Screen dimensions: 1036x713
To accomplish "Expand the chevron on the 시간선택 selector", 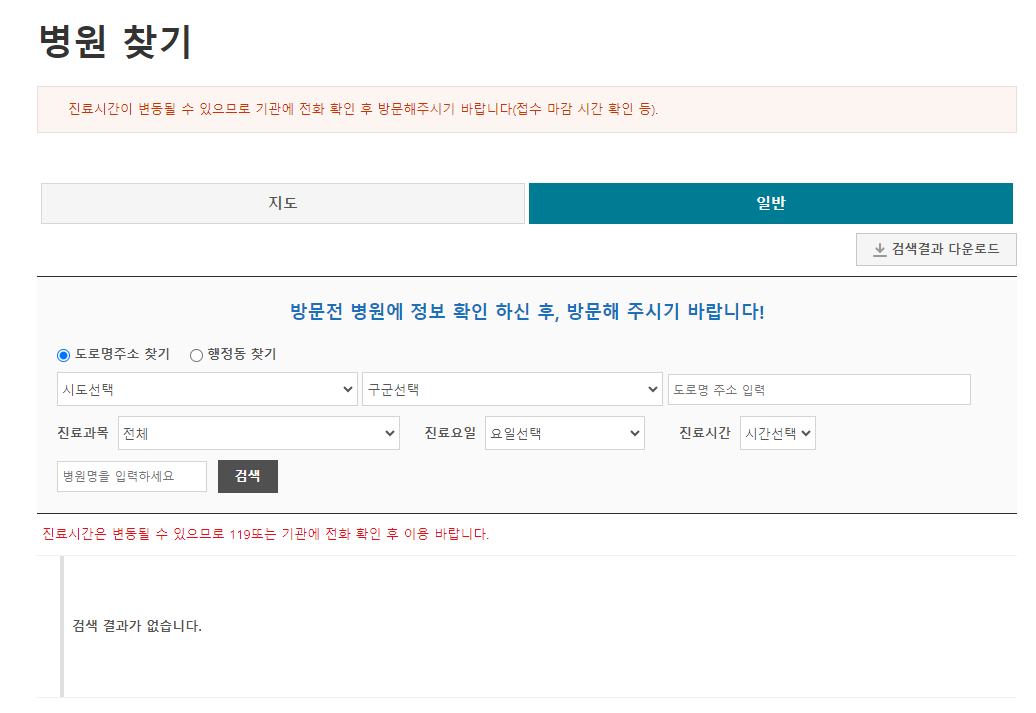I will click(x=807, y=433).
